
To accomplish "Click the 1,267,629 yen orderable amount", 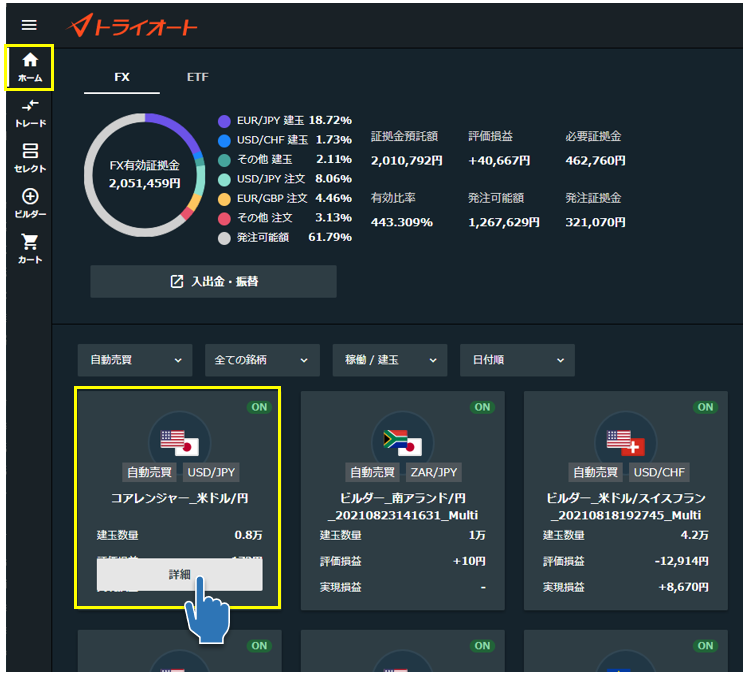I will click(x=504, y=222).
